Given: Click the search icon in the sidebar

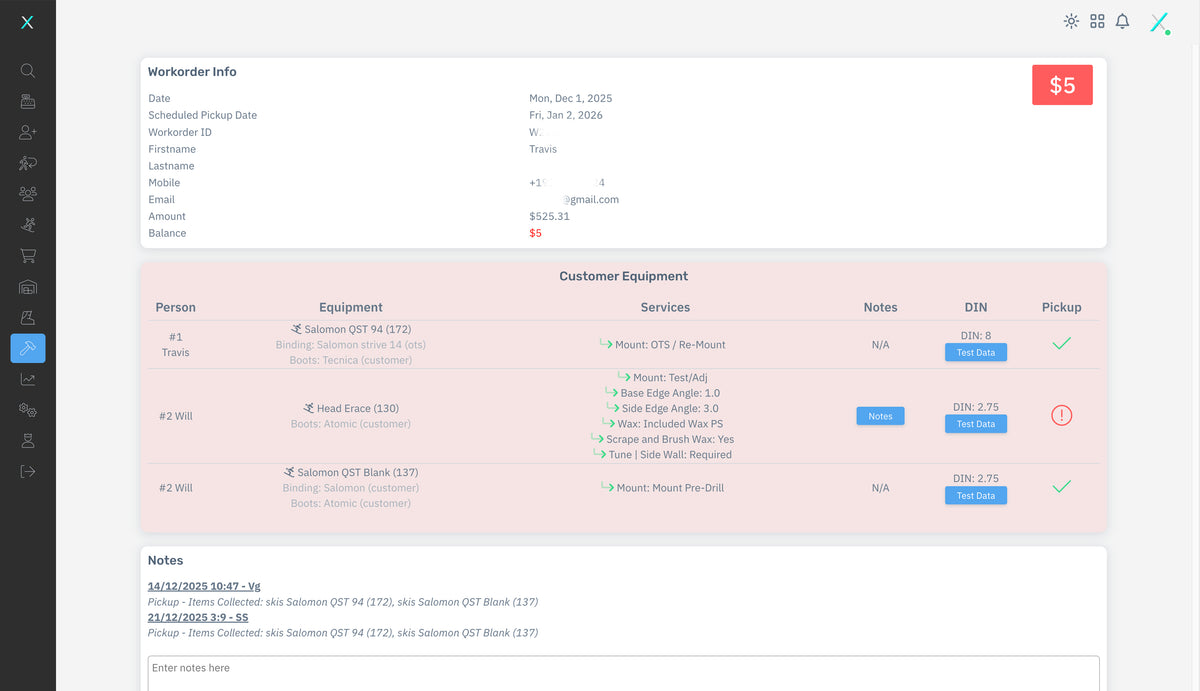Looking at the screenshot, I should point(28,71).
